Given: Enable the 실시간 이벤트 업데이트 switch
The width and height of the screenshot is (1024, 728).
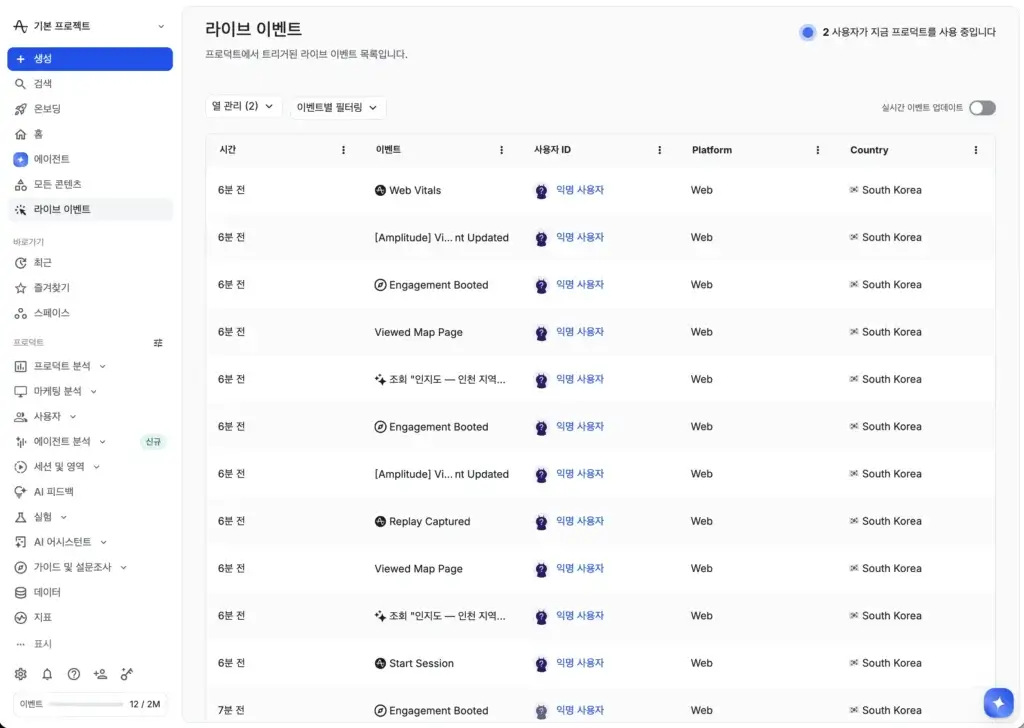Looking at the screenshot, I should 982,108.
